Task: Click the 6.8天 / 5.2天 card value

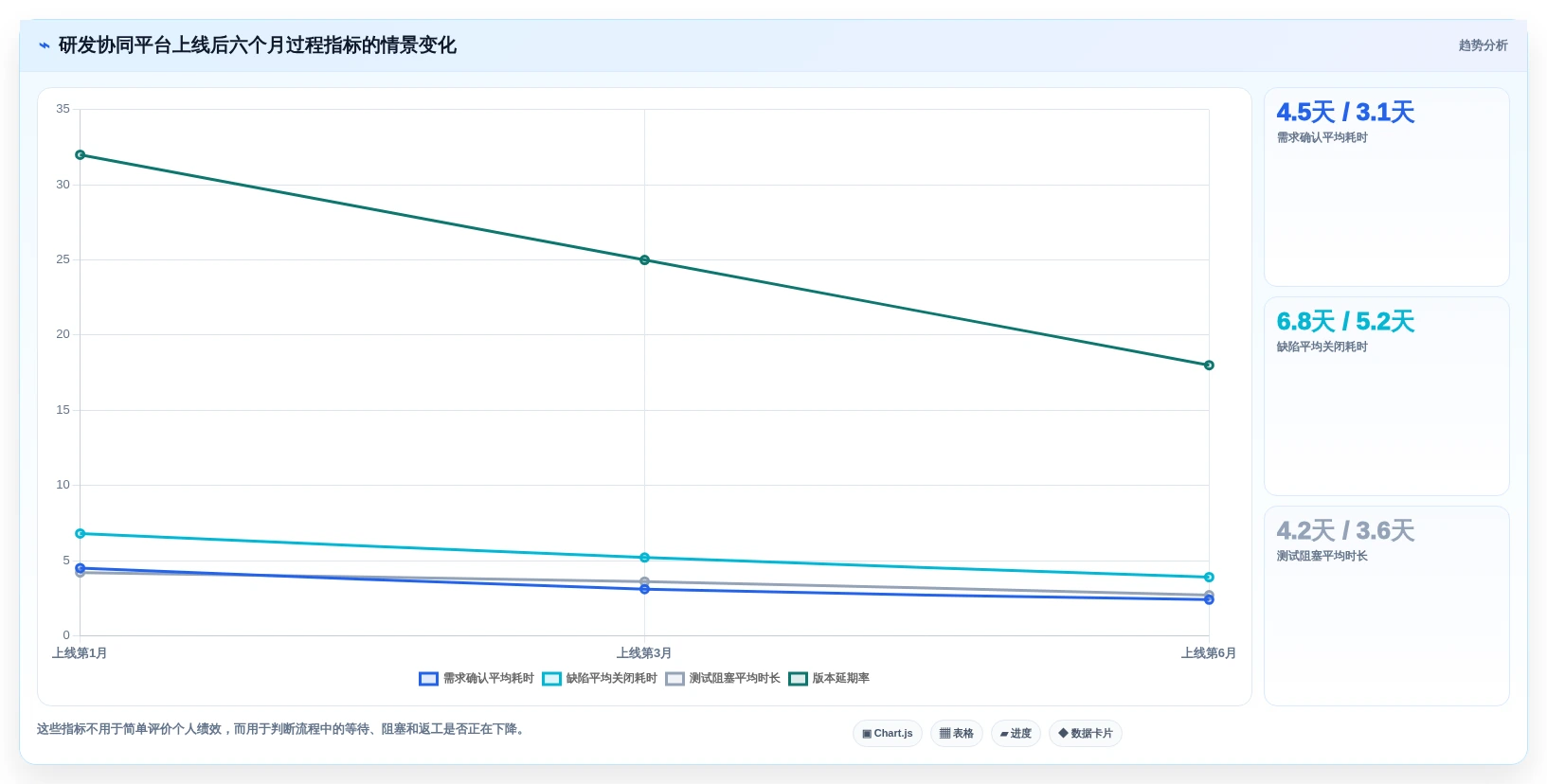Action: click(1345, 322)
